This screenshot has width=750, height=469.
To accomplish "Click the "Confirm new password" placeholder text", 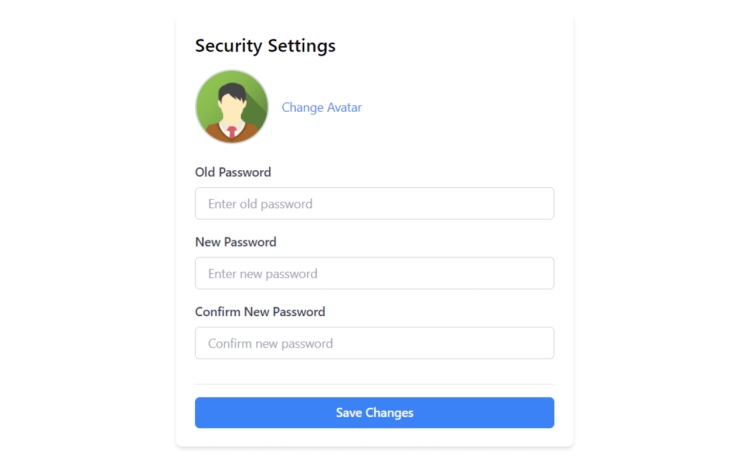I will click(270, 344).
